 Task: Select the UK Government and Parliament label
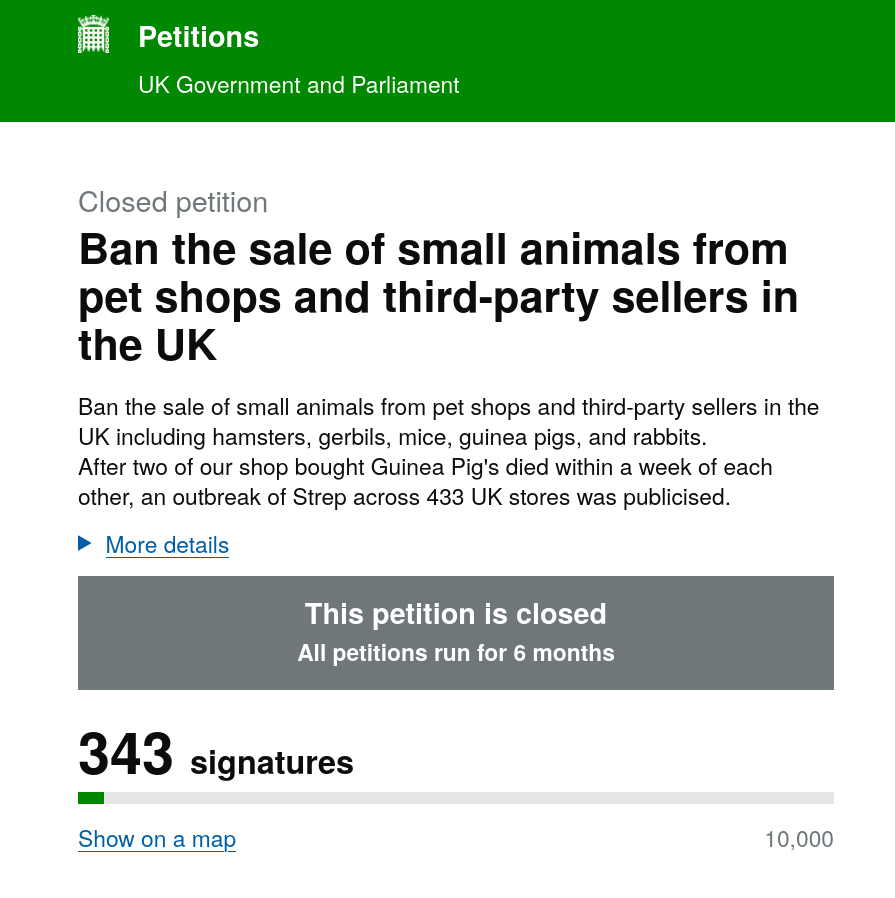(298, 86)
